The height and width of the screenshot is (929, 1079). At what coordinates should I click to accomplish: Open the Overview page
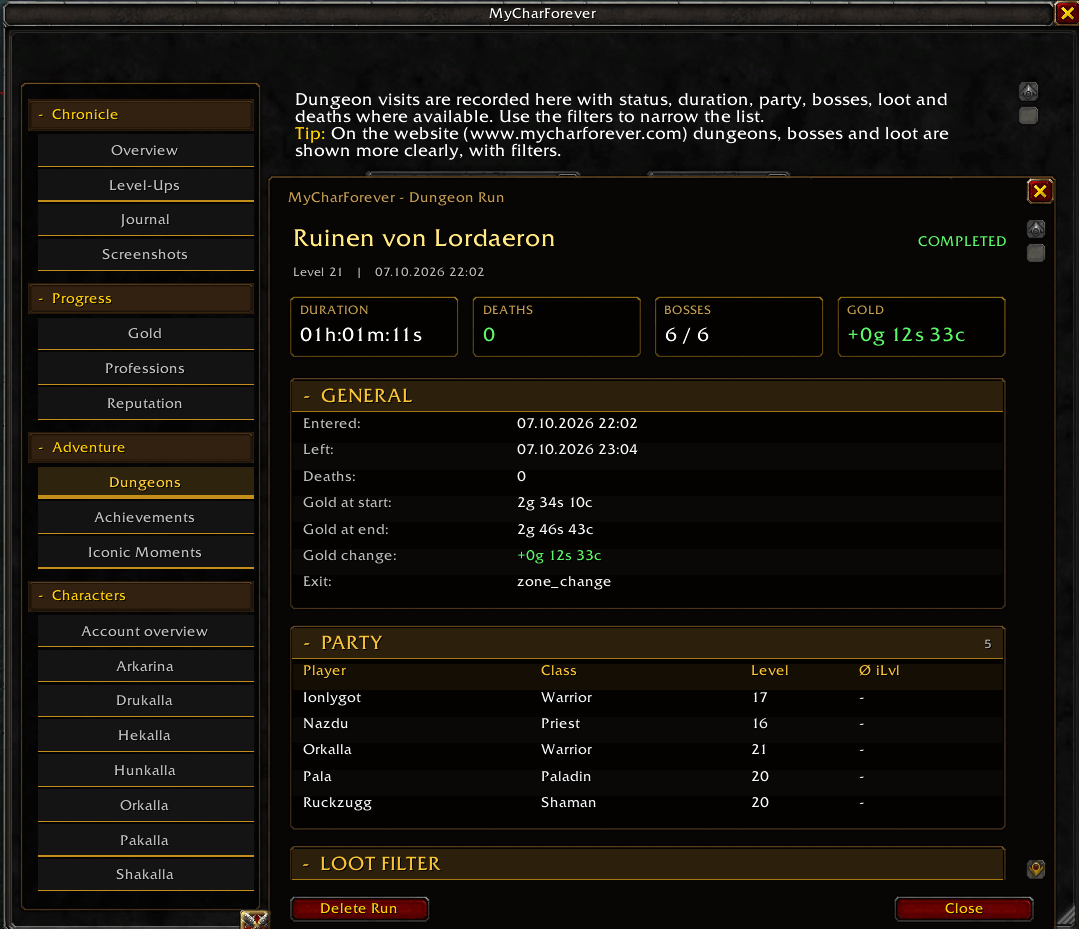[145, 151]
